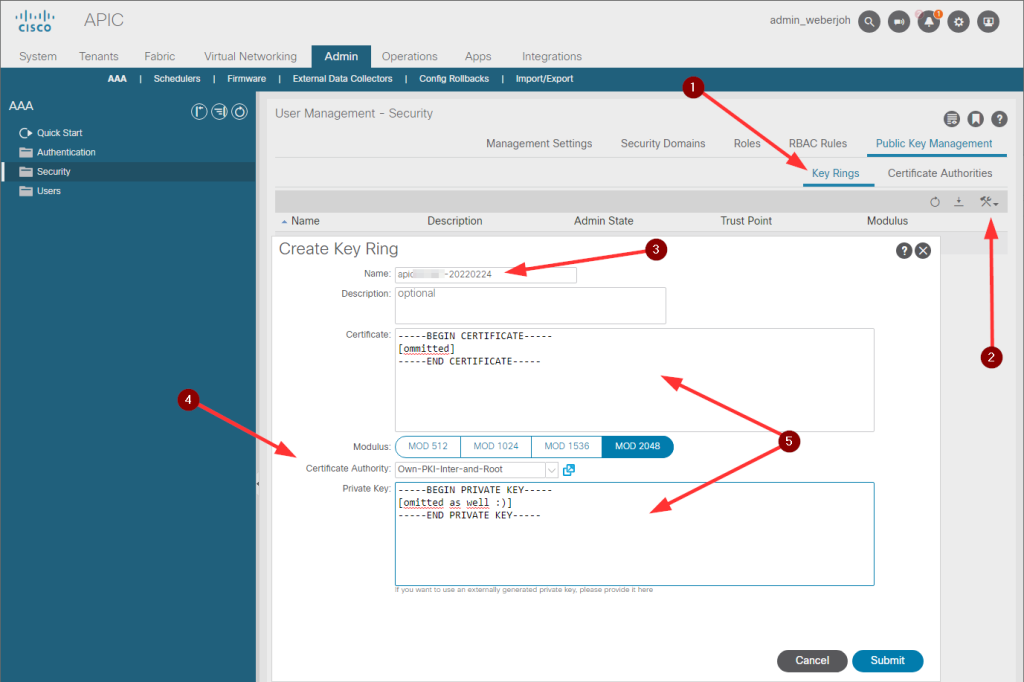Open help icon for User Management
Screen dimensions: 1024x682
click(999, 119)
